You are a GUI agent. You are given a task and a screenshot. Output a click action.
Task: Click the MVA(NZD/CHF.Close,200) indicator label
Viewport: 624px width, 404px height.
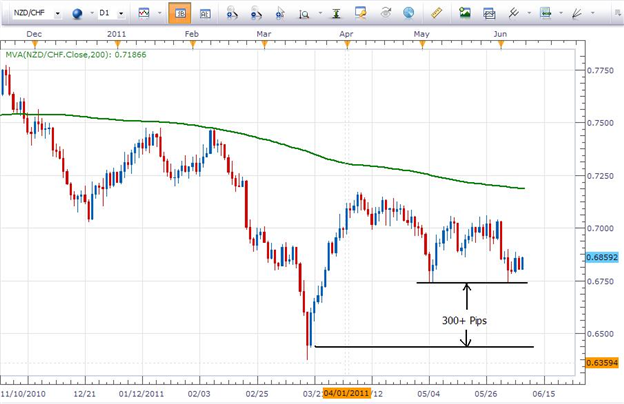point(76,55)
